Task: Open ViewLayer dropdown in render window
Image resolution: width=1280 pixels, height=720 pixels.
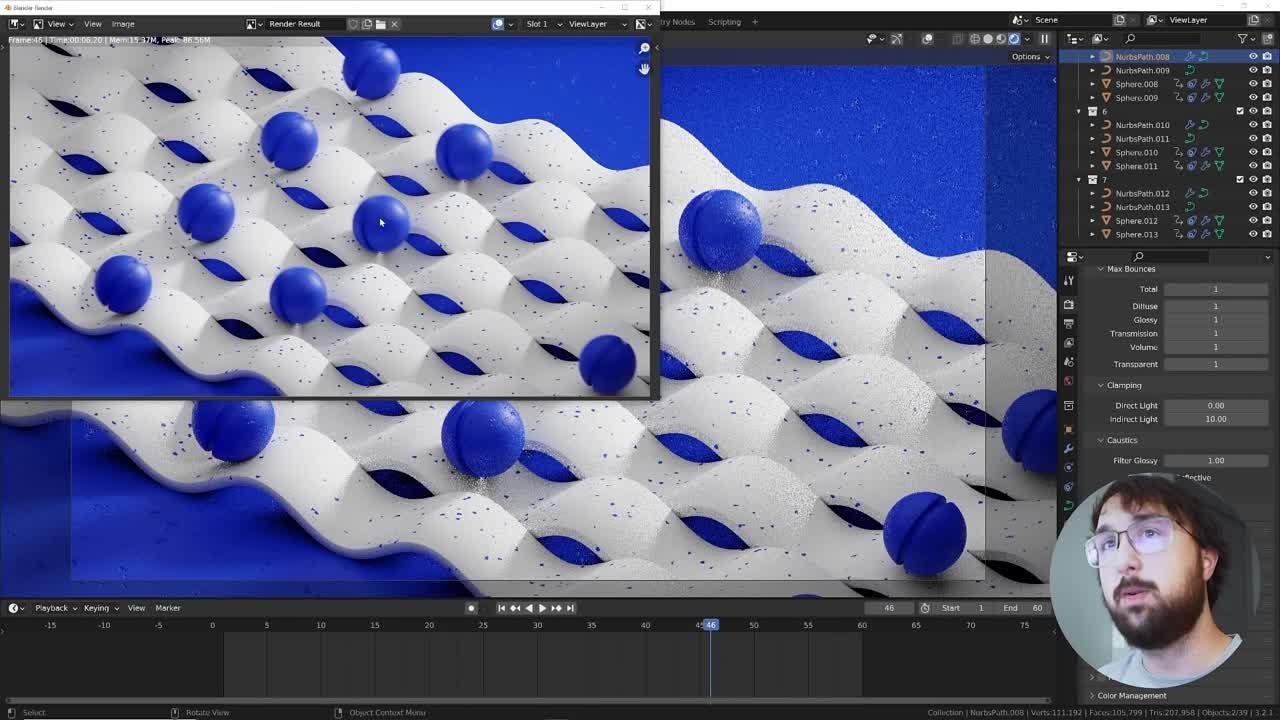Action: click(597, 24)
